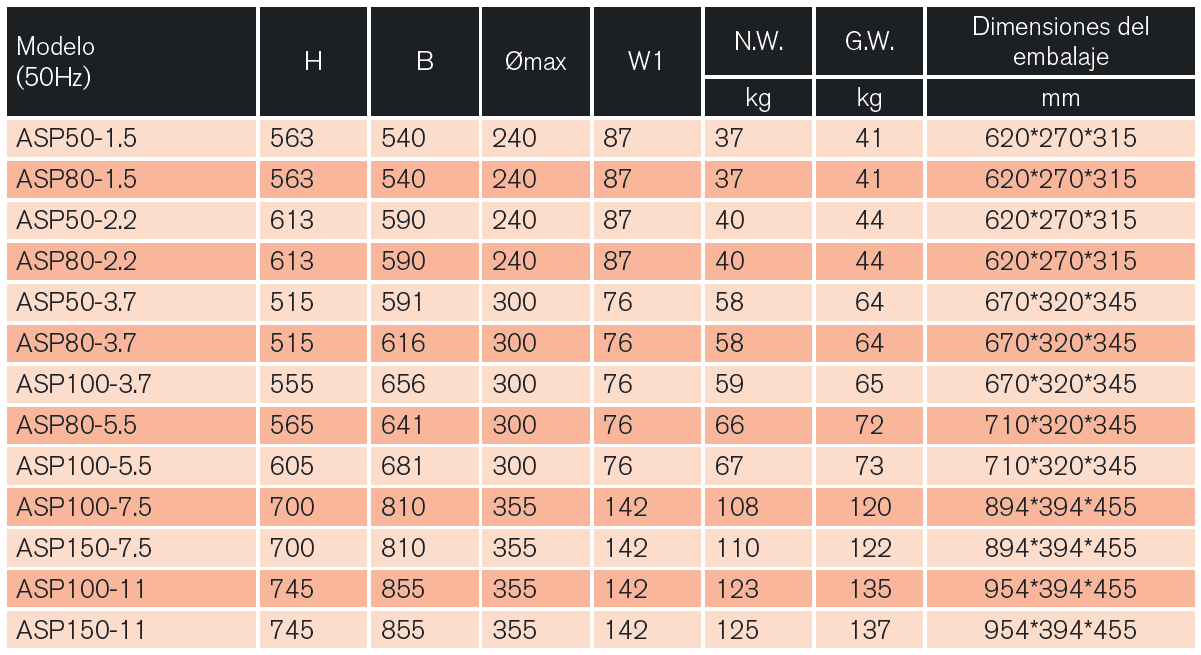
Task: Click the mm unit header cell
Action: pyautogui.click(x=1060, y=98)
